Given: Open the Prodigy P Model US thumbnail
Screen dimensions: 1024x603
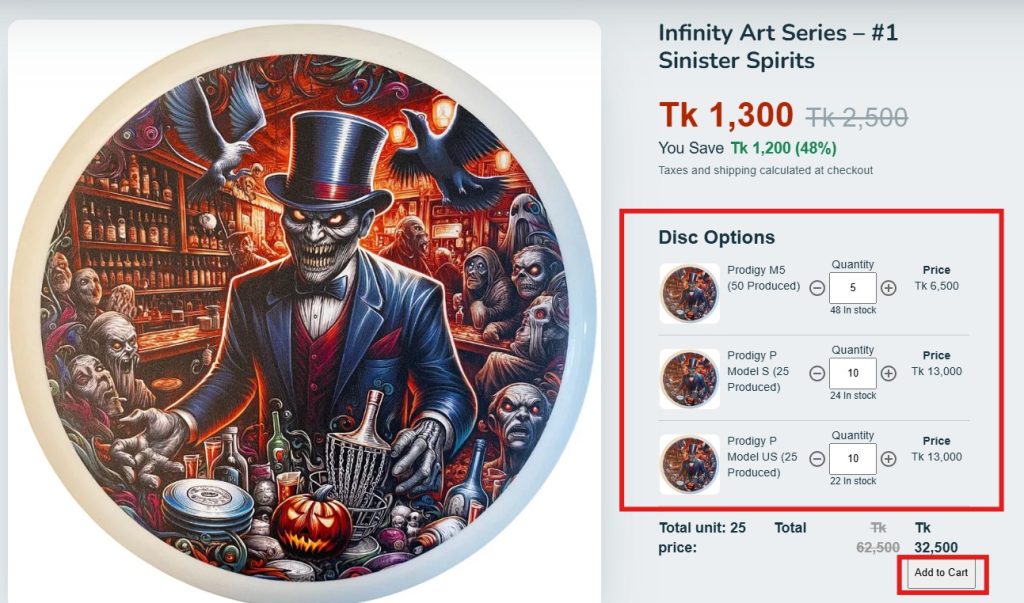Looking at the screenshot, I should (689, 464).
